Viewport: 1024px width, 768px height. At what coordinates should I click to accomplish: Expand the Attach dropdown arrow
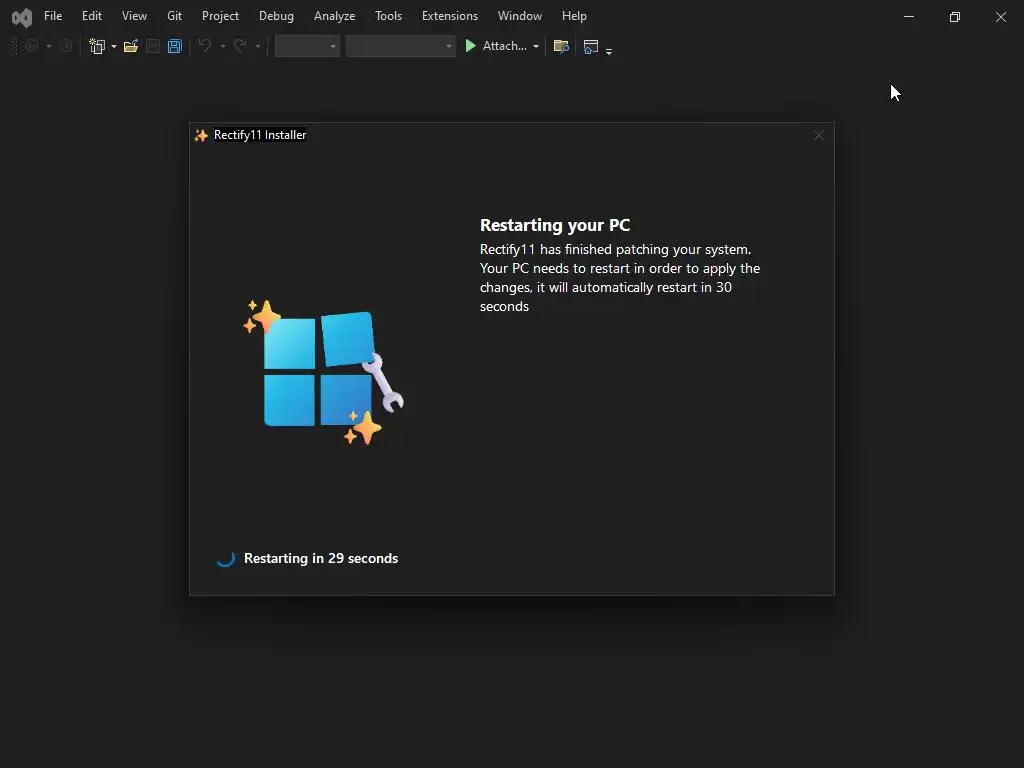pyautogui.click(x=536, y=46)
